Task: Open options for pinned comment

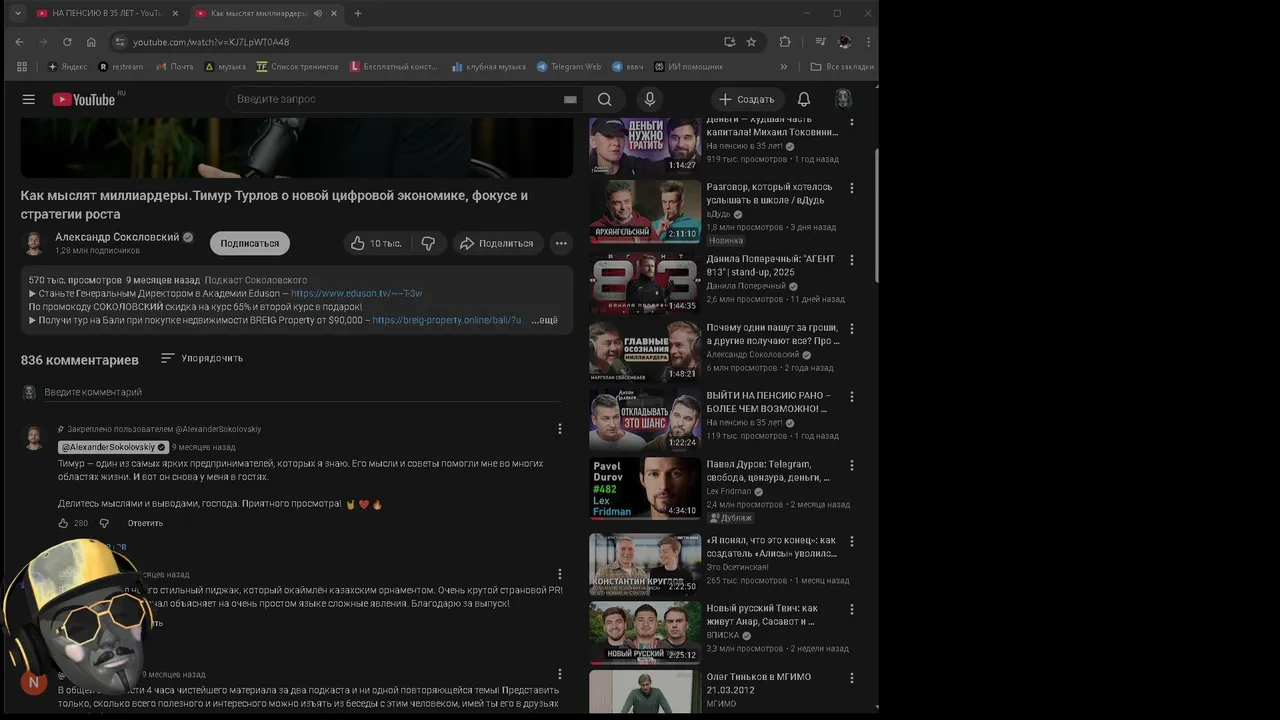Action: click(x=560, y=429)
